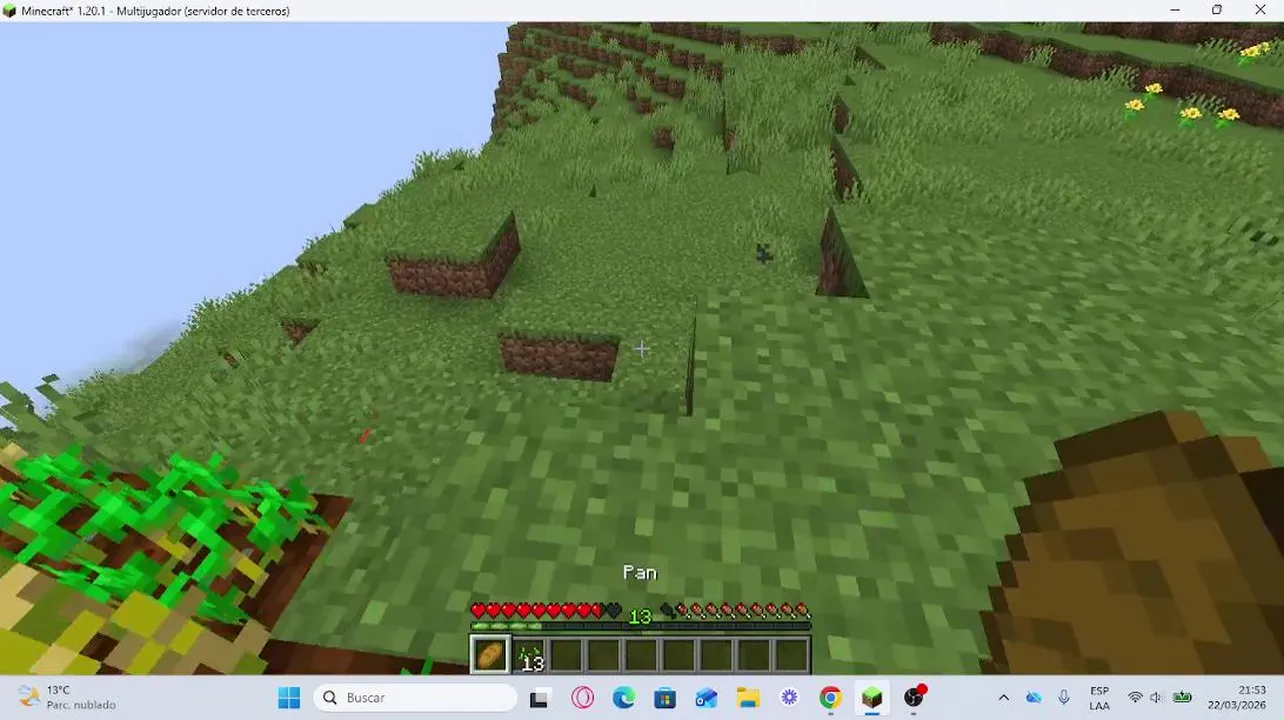Open Microsoft Edge from the taskbar

(x=624, y=698)
